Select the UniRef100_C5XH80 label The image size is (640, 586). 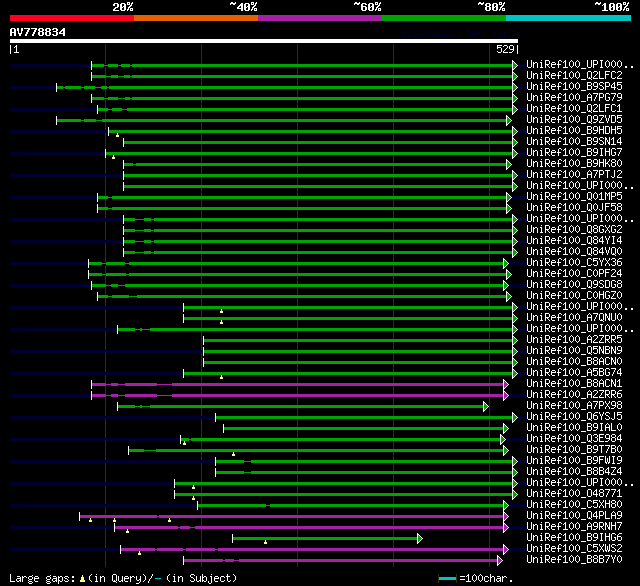click(x=574, y=505)
